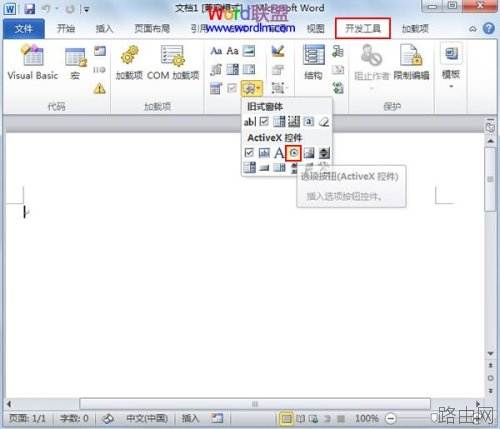The height and width of the screenshot is (429, 500).
Task: Switch to the 页面布局 Page Layout tab
Action: point(152,29)
